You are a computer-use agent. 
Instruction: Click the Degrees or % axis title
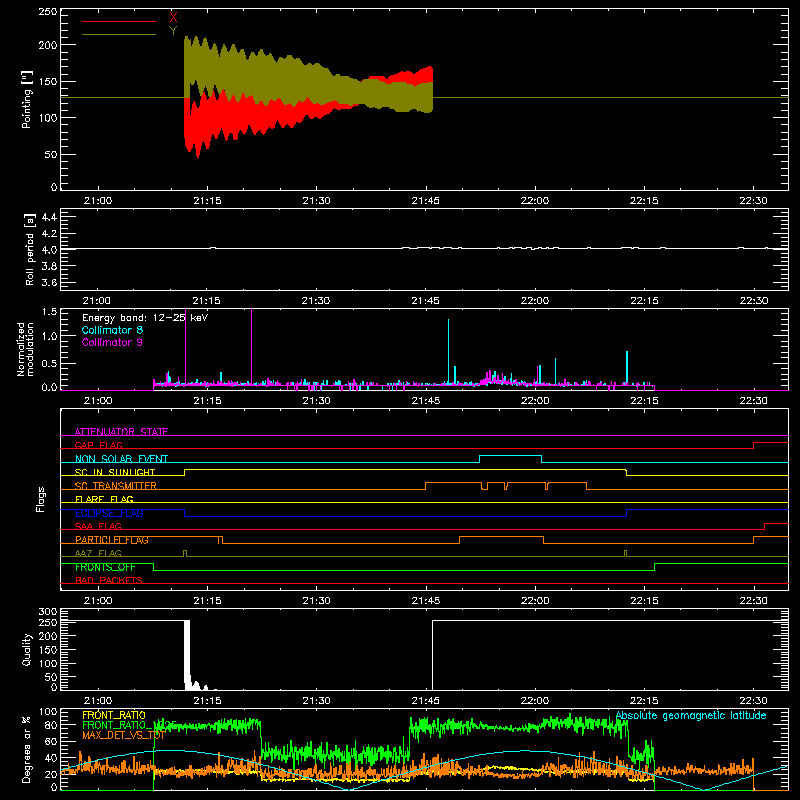pyautogui.click(x=27, y=750)
